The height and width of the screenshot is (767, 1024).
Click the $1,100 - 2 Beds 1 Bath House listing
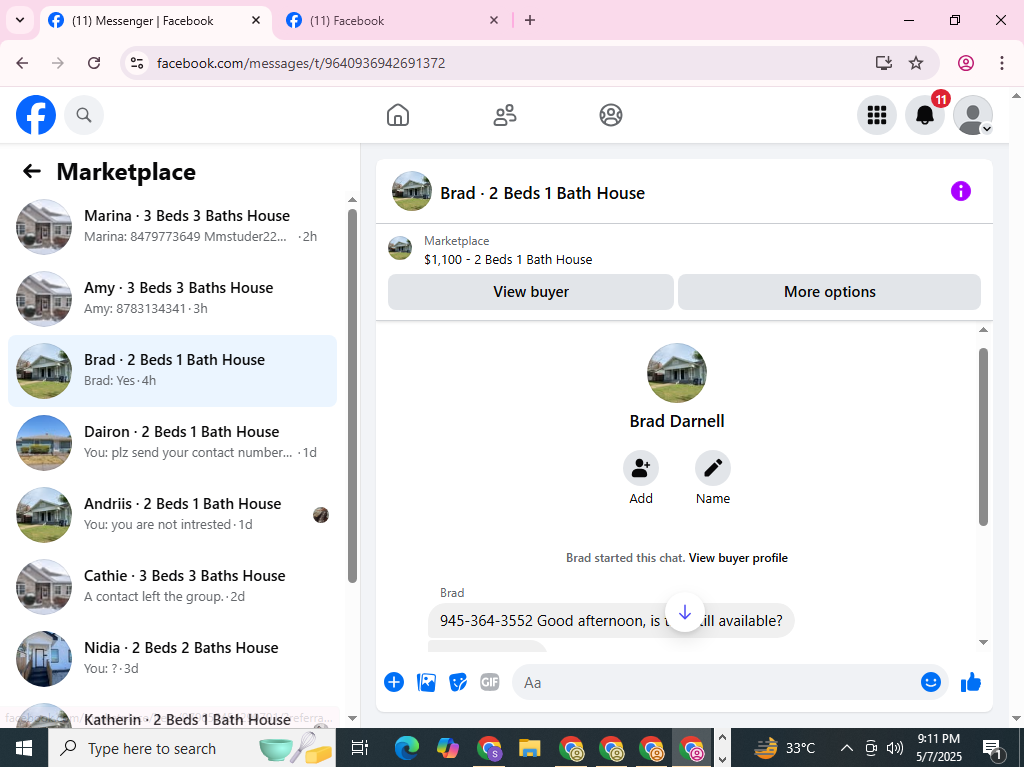[x=508, y=259]
